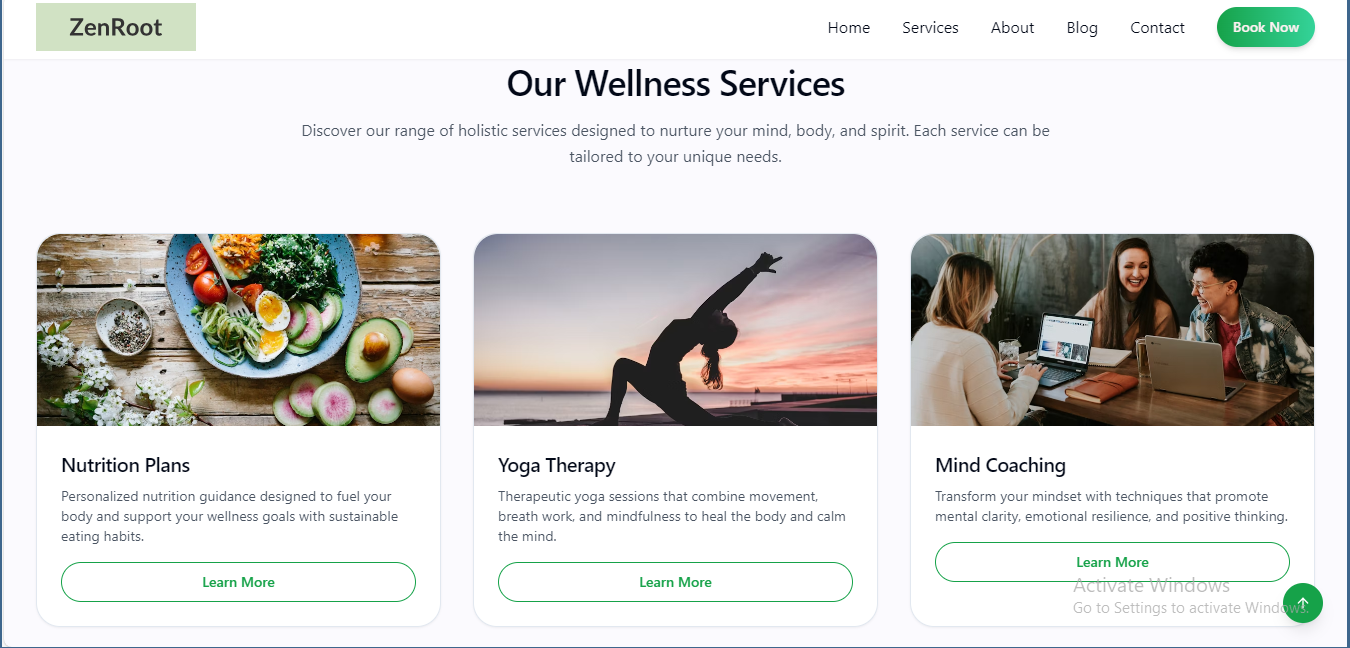Select Contact in the navigation bar
This screenshot has height=648, width=1350.
pos(1157,28)
